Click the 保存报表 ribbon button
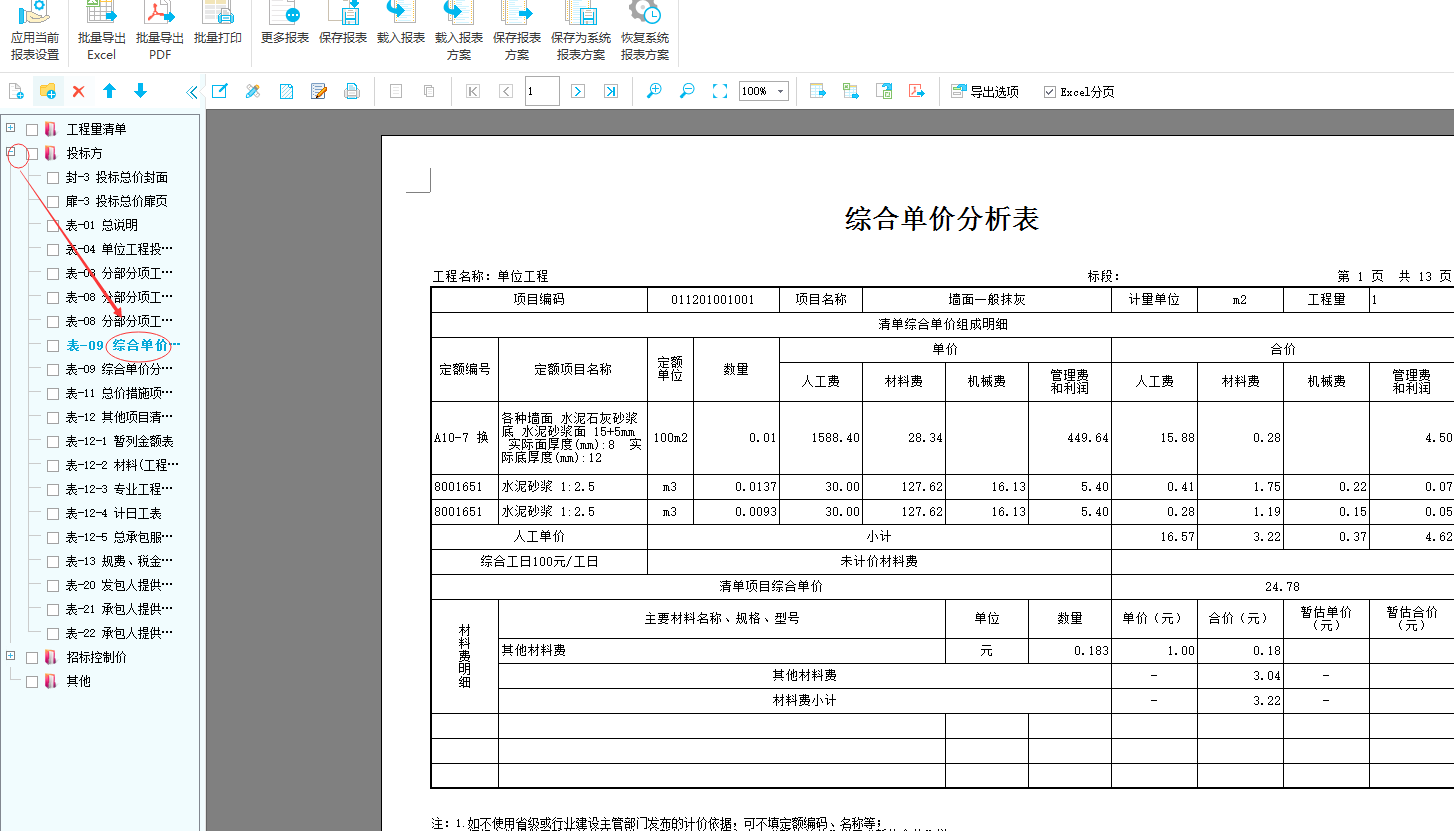 pos(343,25)
